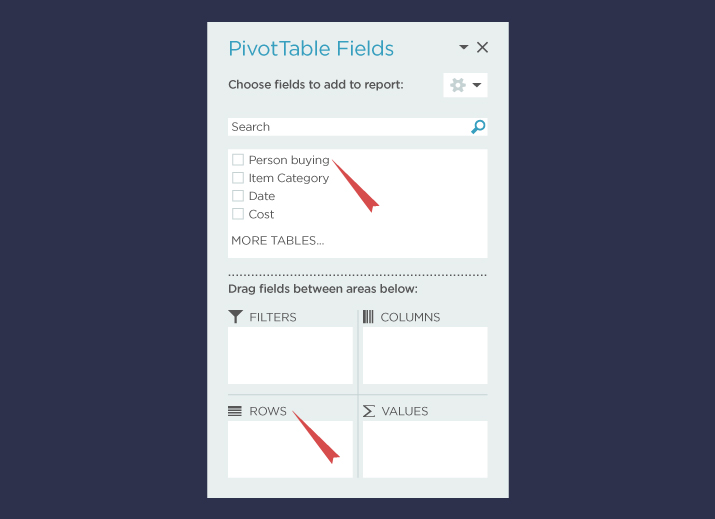Image resolution: width=715 pixels, height=519 pixels.
Task: Enable the Date field checkbox
Action: [238, 196]
